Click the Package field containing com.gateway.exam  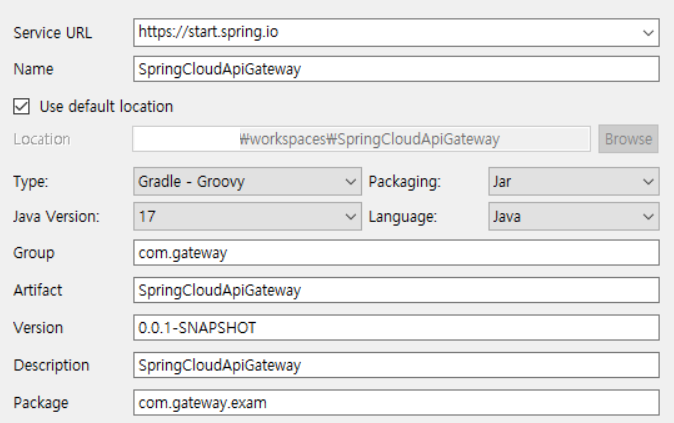pos(396,402)
